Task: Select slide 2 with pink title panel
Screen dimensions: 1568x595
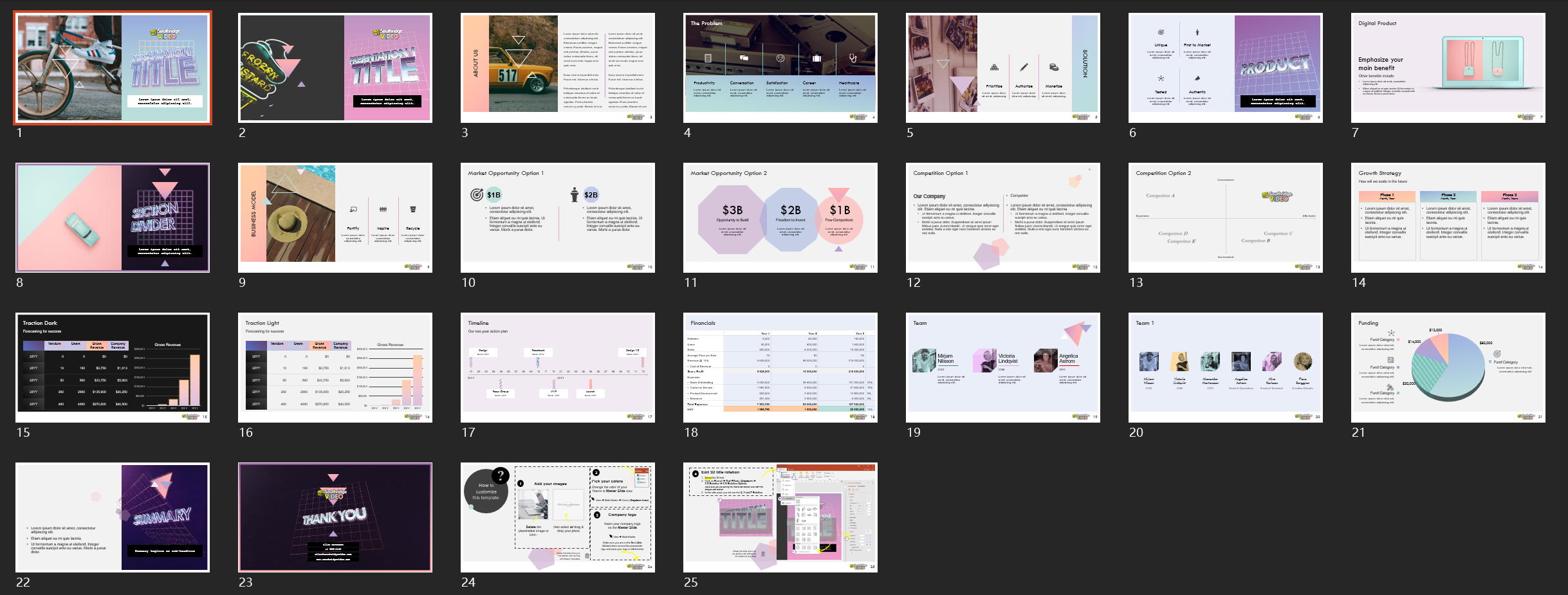Action: click(x=335, y=68)
